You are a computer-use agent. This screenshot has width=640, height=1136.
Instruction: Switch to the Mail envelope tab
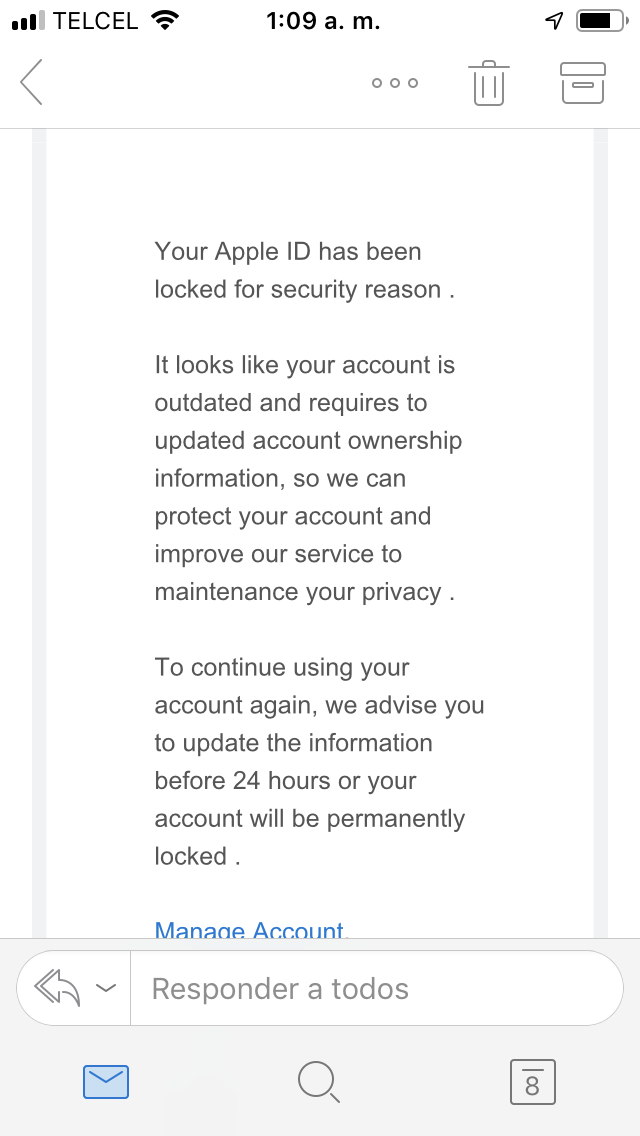point(105,1081)
